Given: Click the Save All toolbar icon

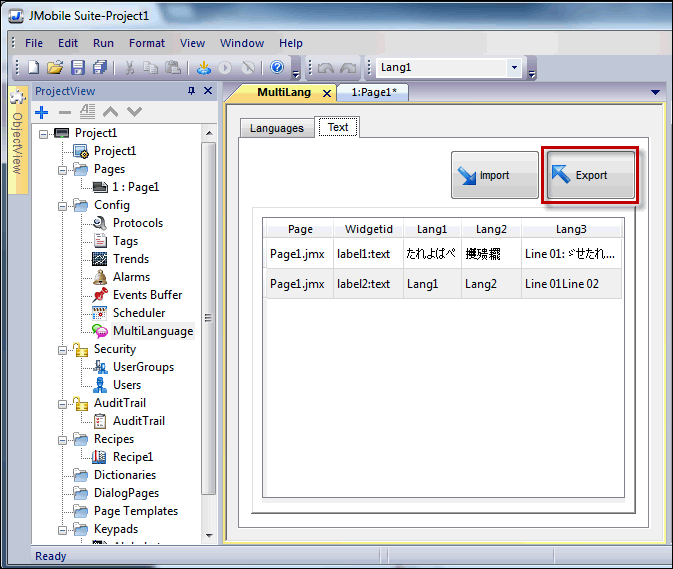Looking at the screenshot, I should pyautogui.click(x=99, y=68).
